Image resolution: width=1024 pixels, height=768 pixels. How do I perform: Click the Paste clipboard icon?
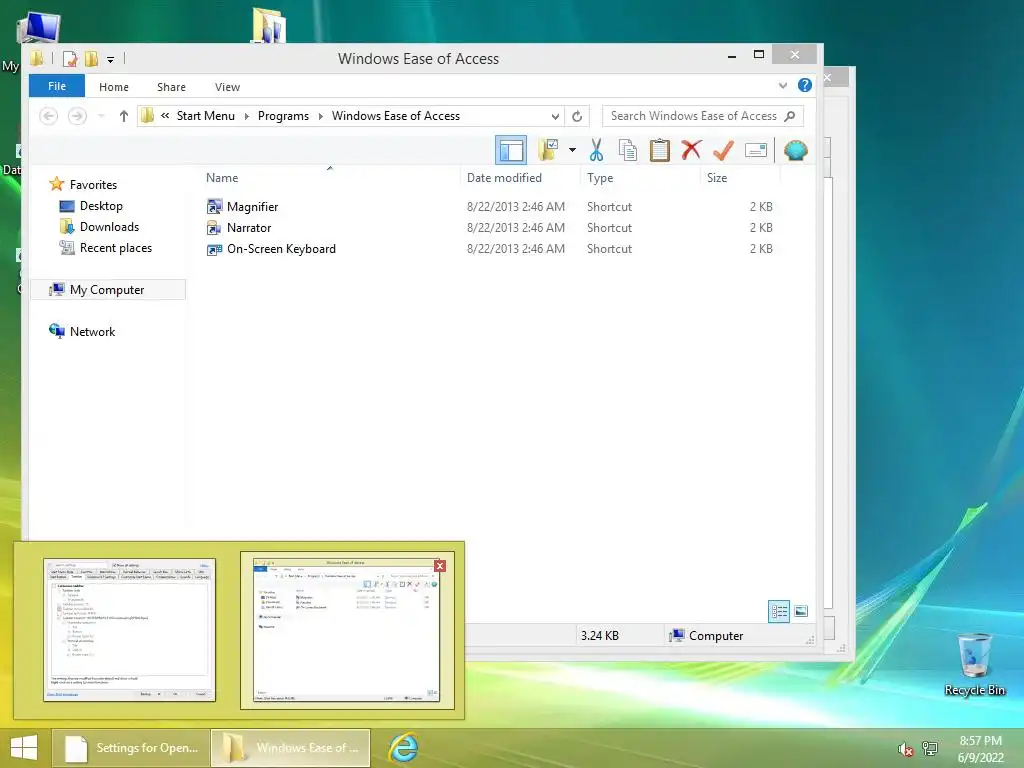point(660,150)
